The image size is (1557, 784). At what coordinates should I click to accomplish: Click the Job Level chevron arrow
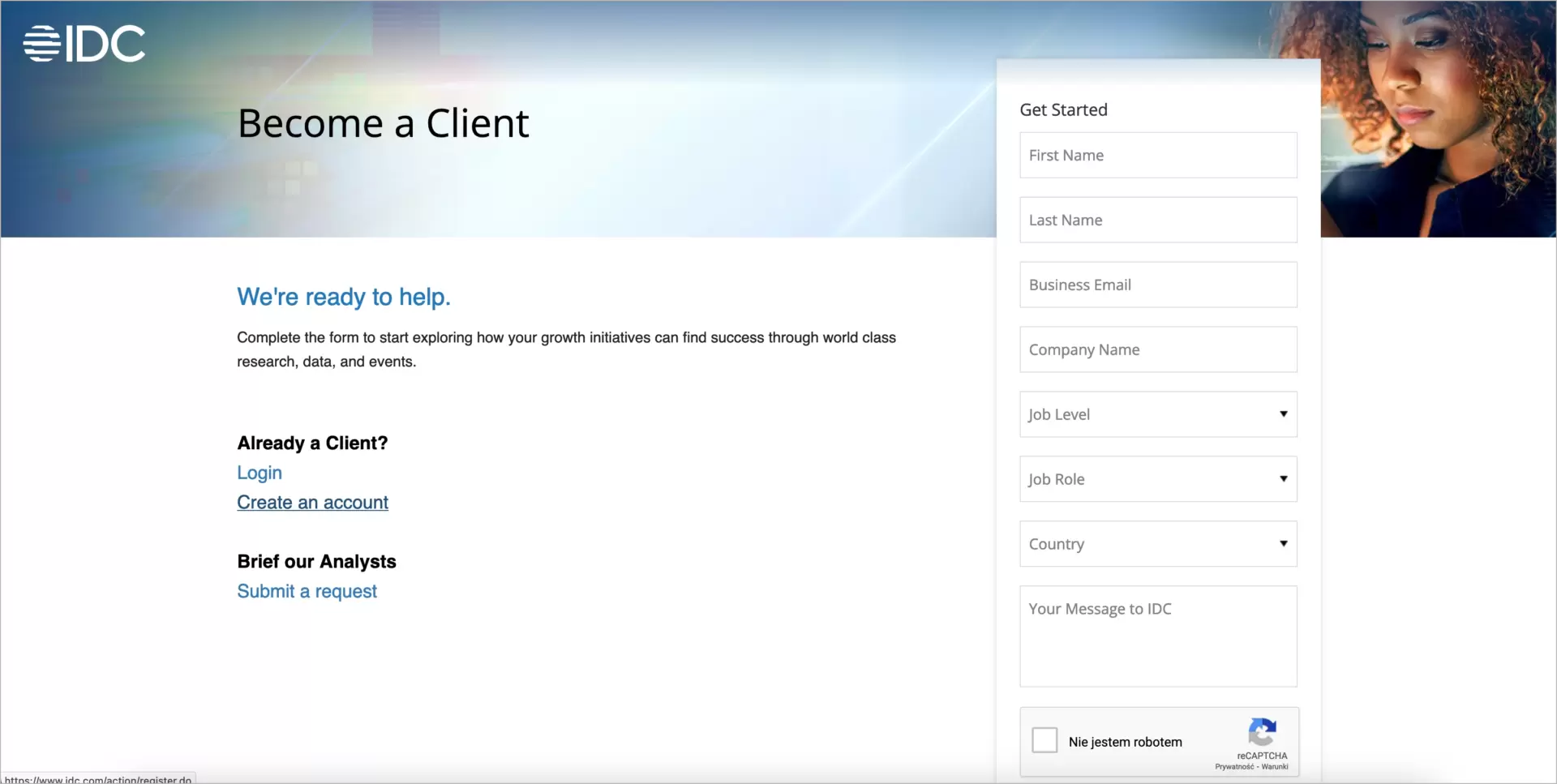point(1284,413)
